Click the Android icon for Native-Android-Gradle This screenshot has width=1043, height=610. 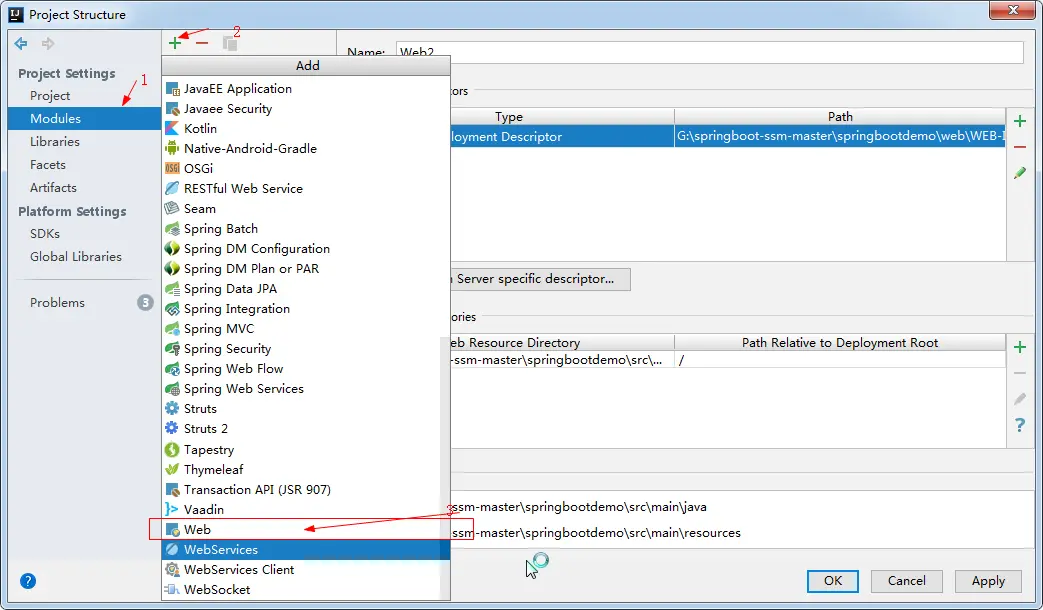tap(172, 148)
